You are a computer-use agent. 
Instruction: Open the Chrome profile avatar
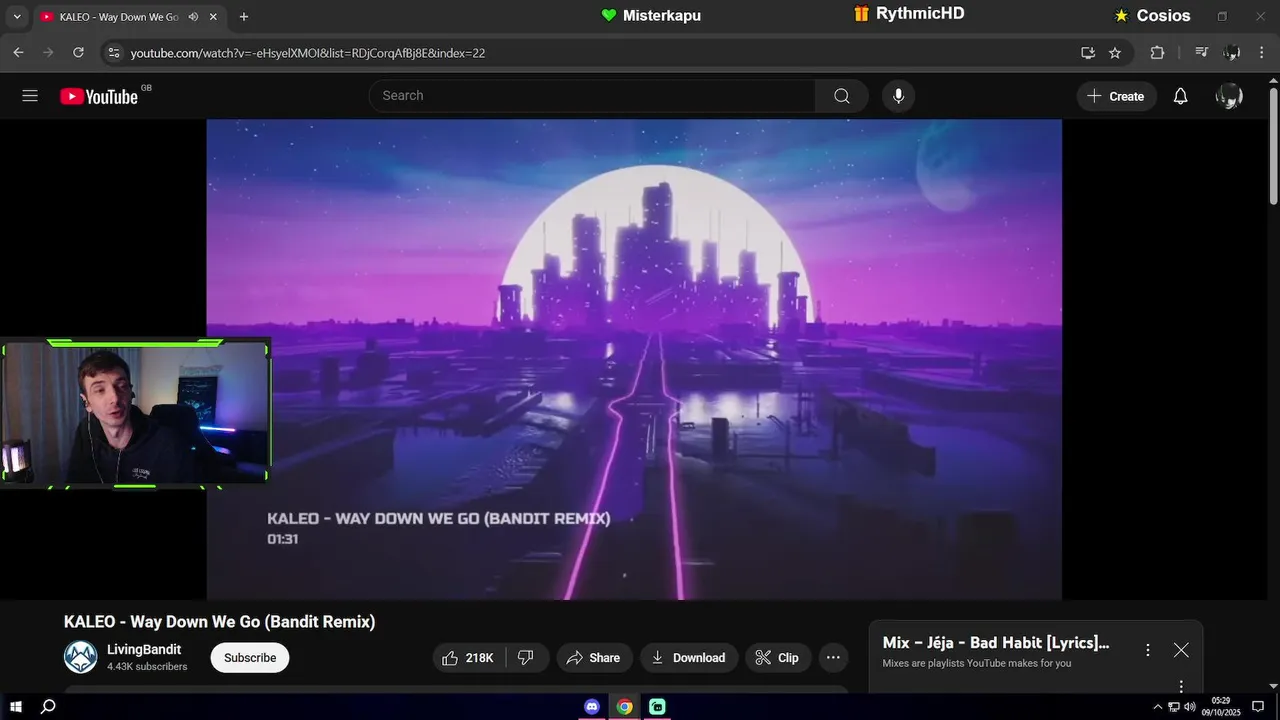pyautogui.click(x=1232, y=52)
